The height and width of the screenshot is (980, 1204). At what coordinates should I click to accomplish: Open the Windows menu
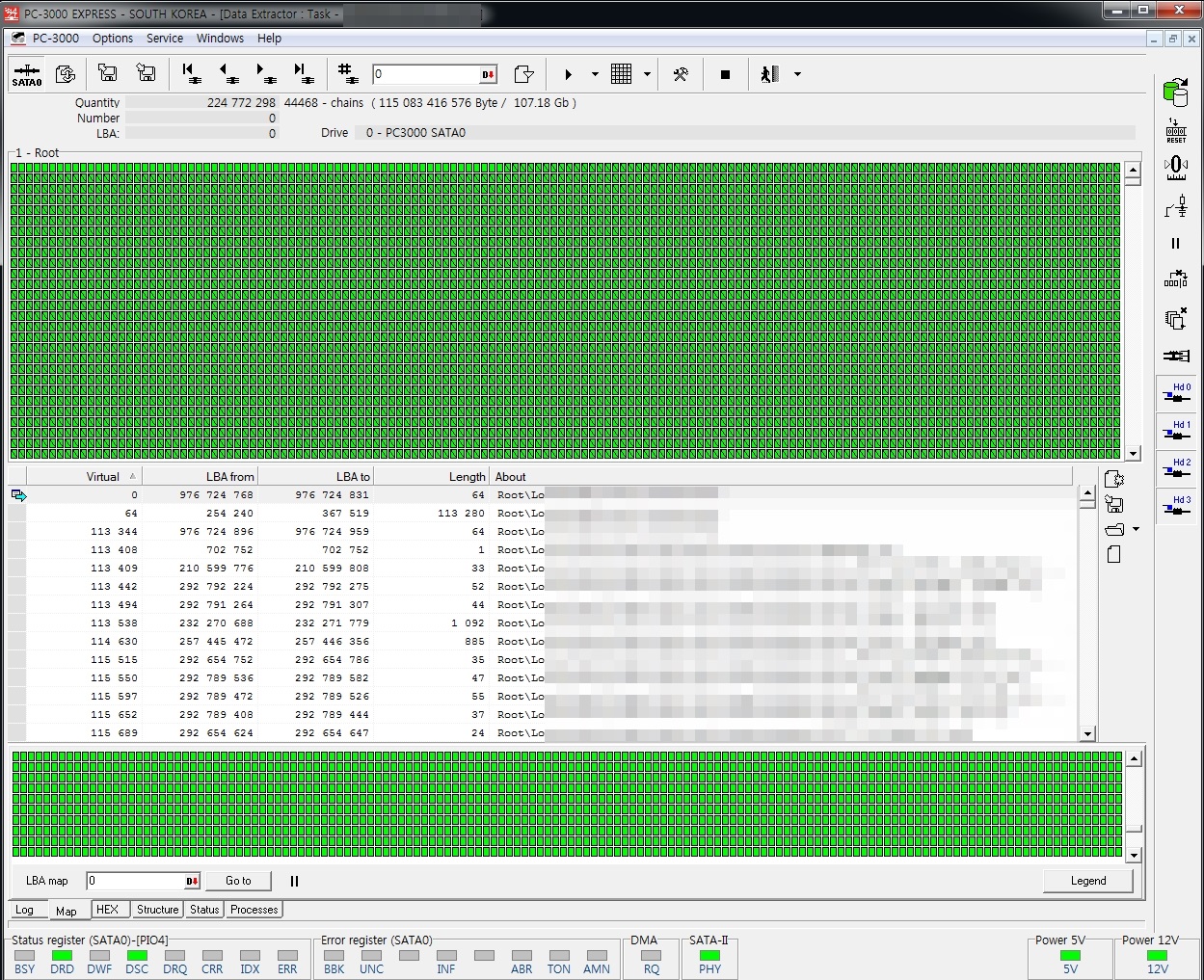pyautogui.click(x=220, y=39)
